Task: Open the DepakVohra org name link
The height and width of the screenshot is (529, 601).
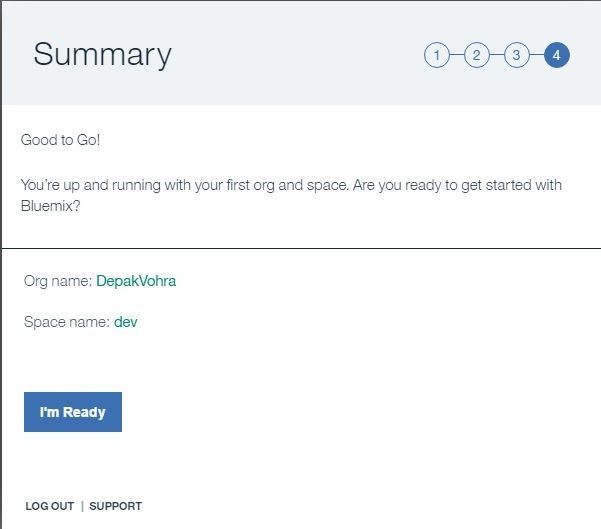Action: (136, 281)
